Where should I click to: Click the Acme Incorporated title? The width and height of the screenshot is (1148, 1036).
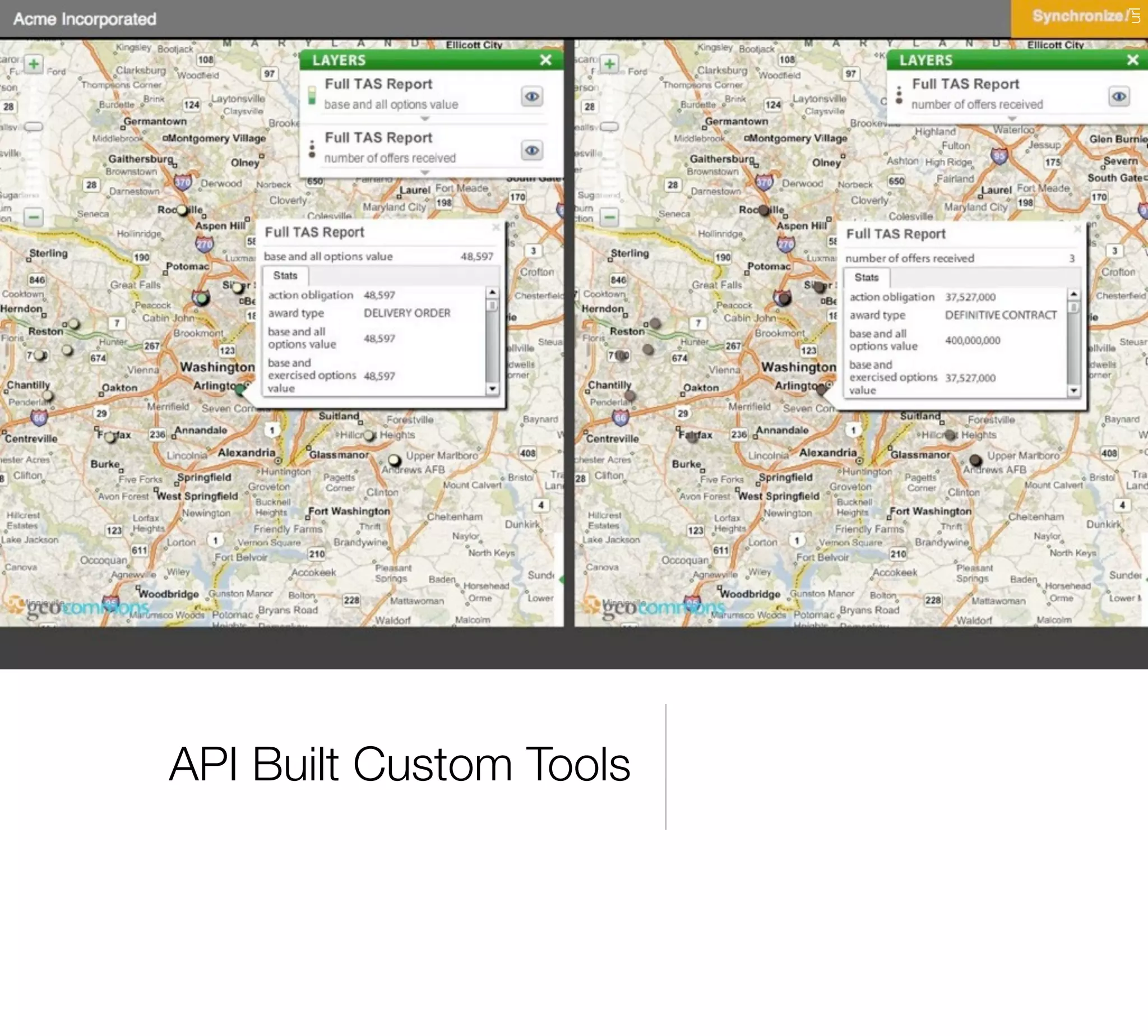[x=85, y=19]
